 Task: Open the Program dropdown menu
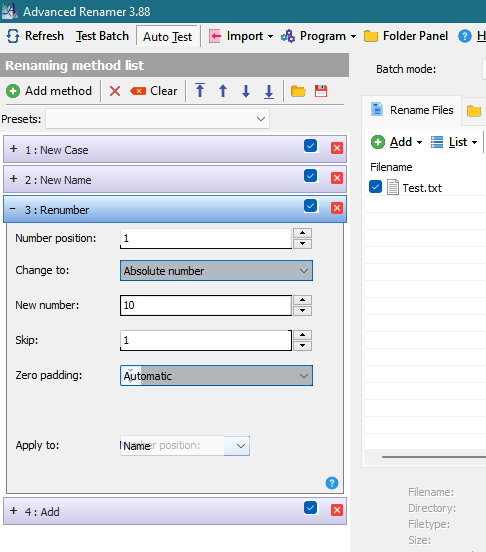[318, 36]
